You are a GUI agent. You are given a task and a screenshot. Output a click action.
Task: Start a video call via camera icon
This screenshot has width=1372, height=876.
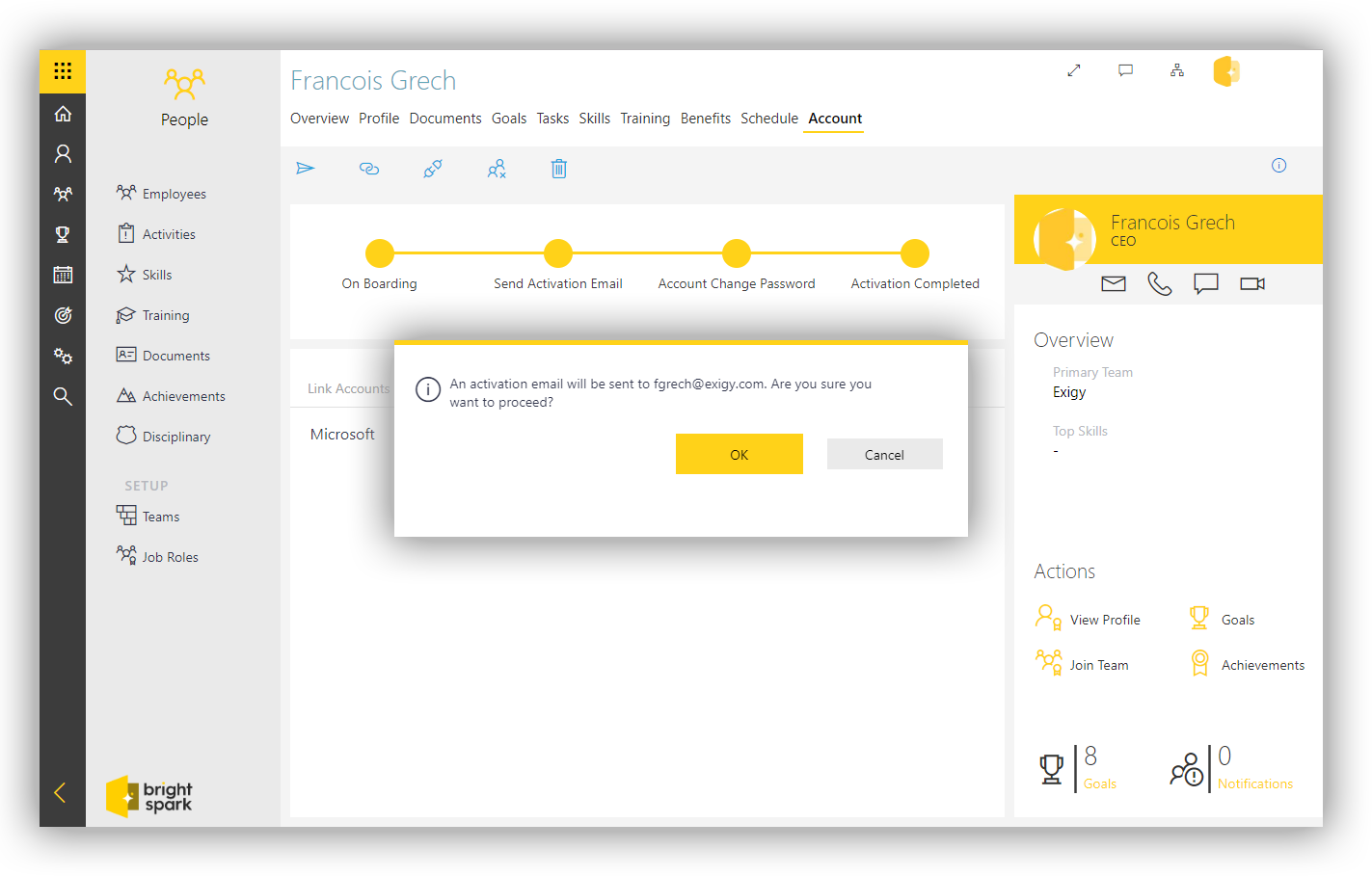point(1252,283)
